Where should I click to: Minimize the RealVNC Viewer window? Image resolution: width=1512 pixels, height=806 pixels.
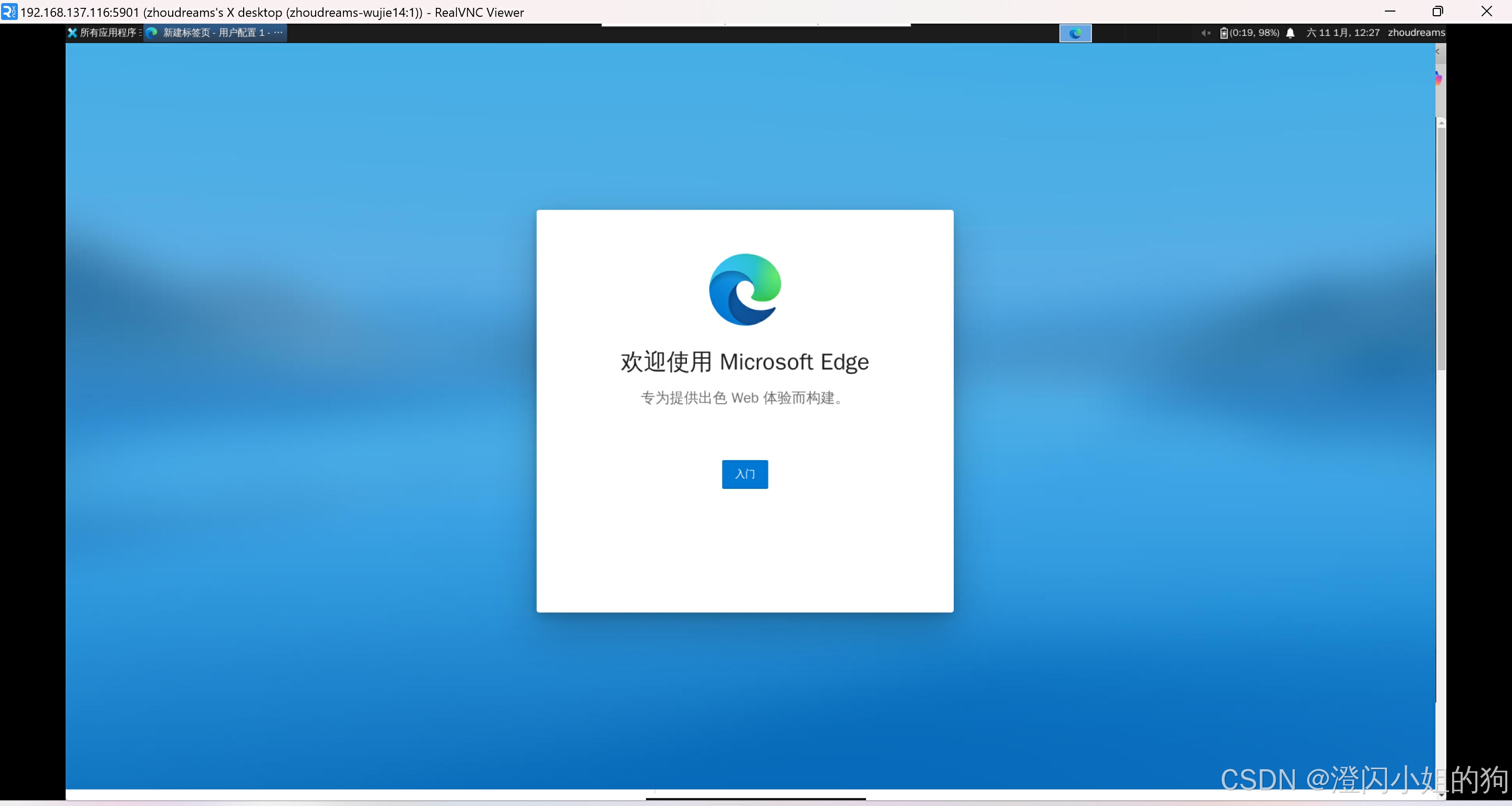1389,12
